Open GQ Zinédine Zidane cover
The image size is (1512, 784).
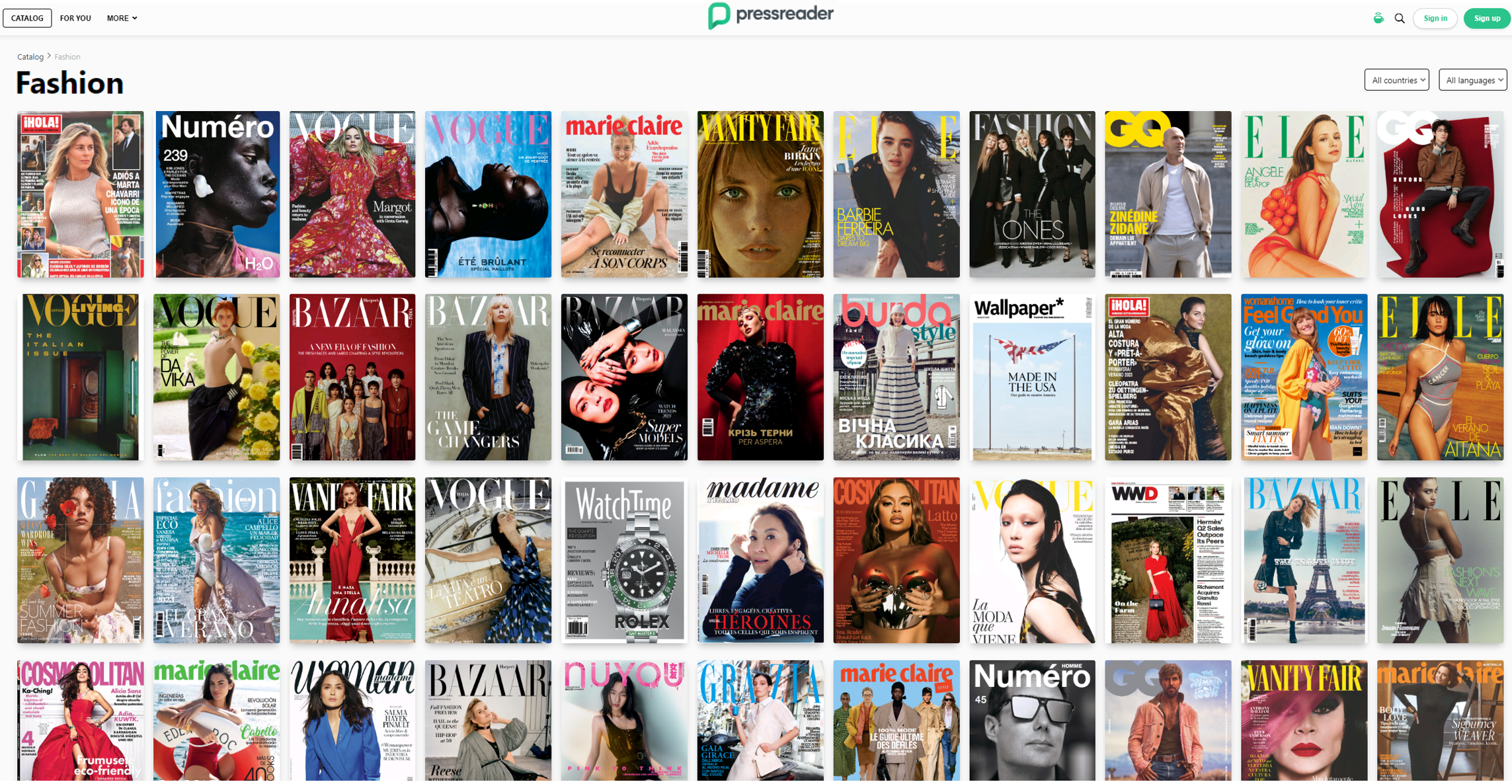tap(1168, 194)
